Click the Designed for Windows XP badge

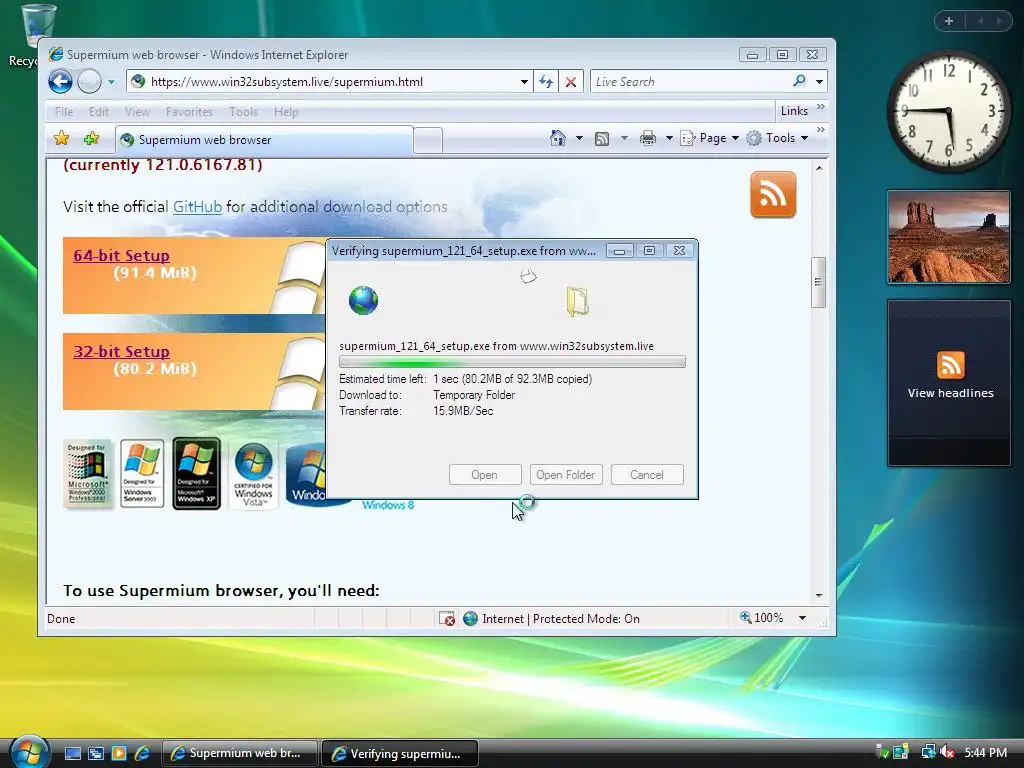pos(197,473)
